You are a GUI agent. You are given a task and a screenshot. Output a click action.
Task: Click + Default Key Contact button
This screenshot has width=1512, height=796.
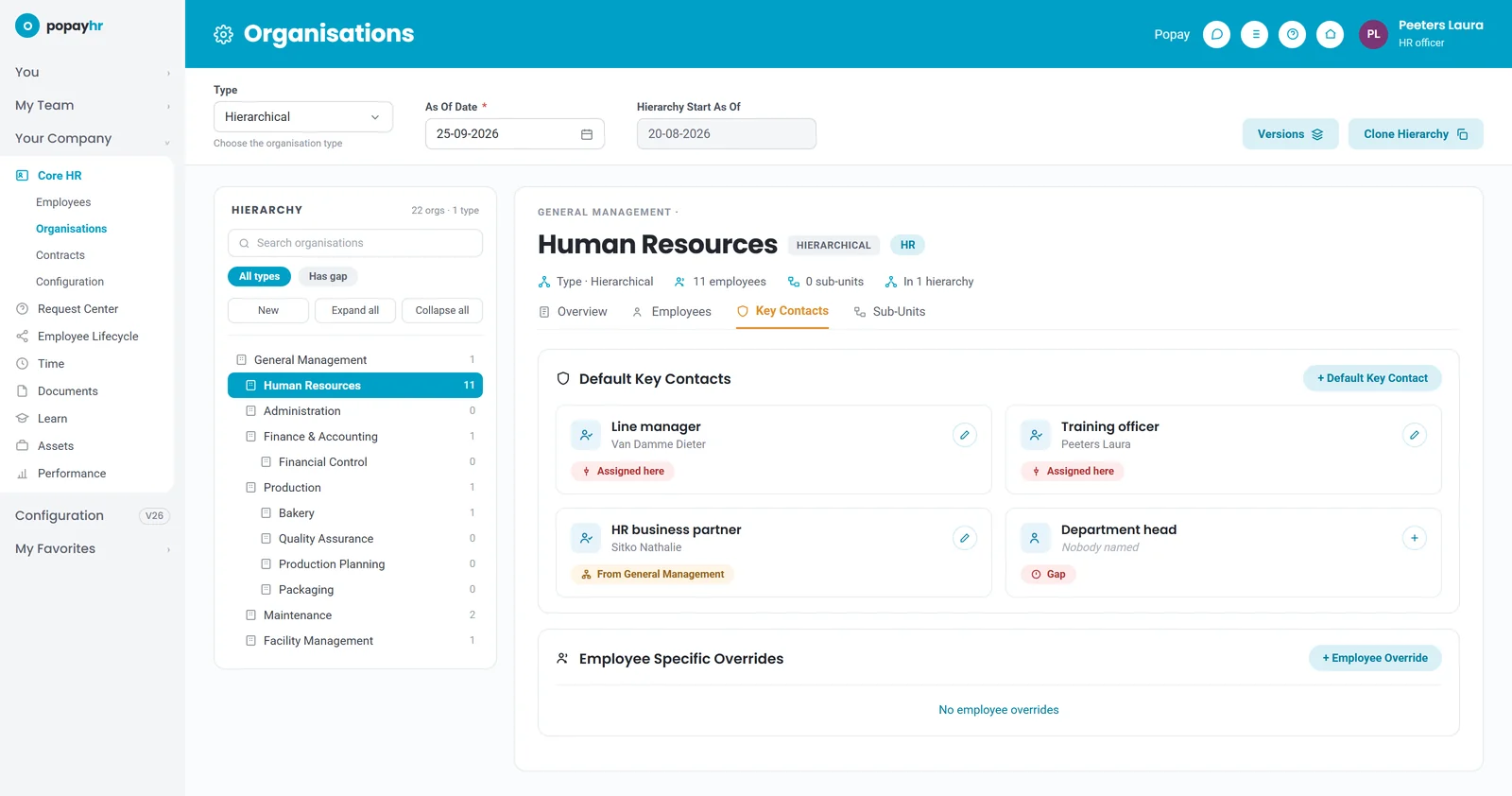point(1372,378)
